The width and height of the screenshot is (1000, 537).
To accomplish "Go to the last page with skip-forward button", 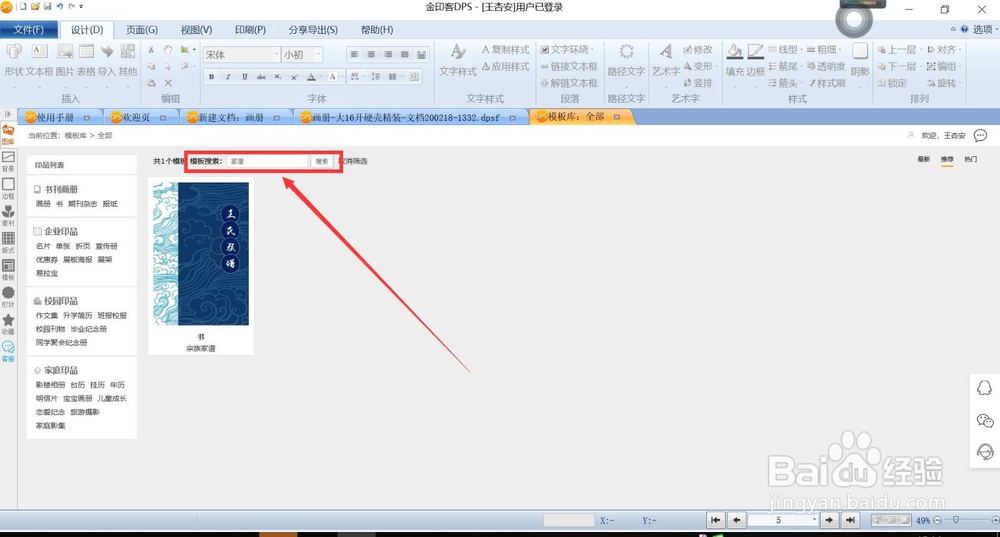I will pos(850,520).
